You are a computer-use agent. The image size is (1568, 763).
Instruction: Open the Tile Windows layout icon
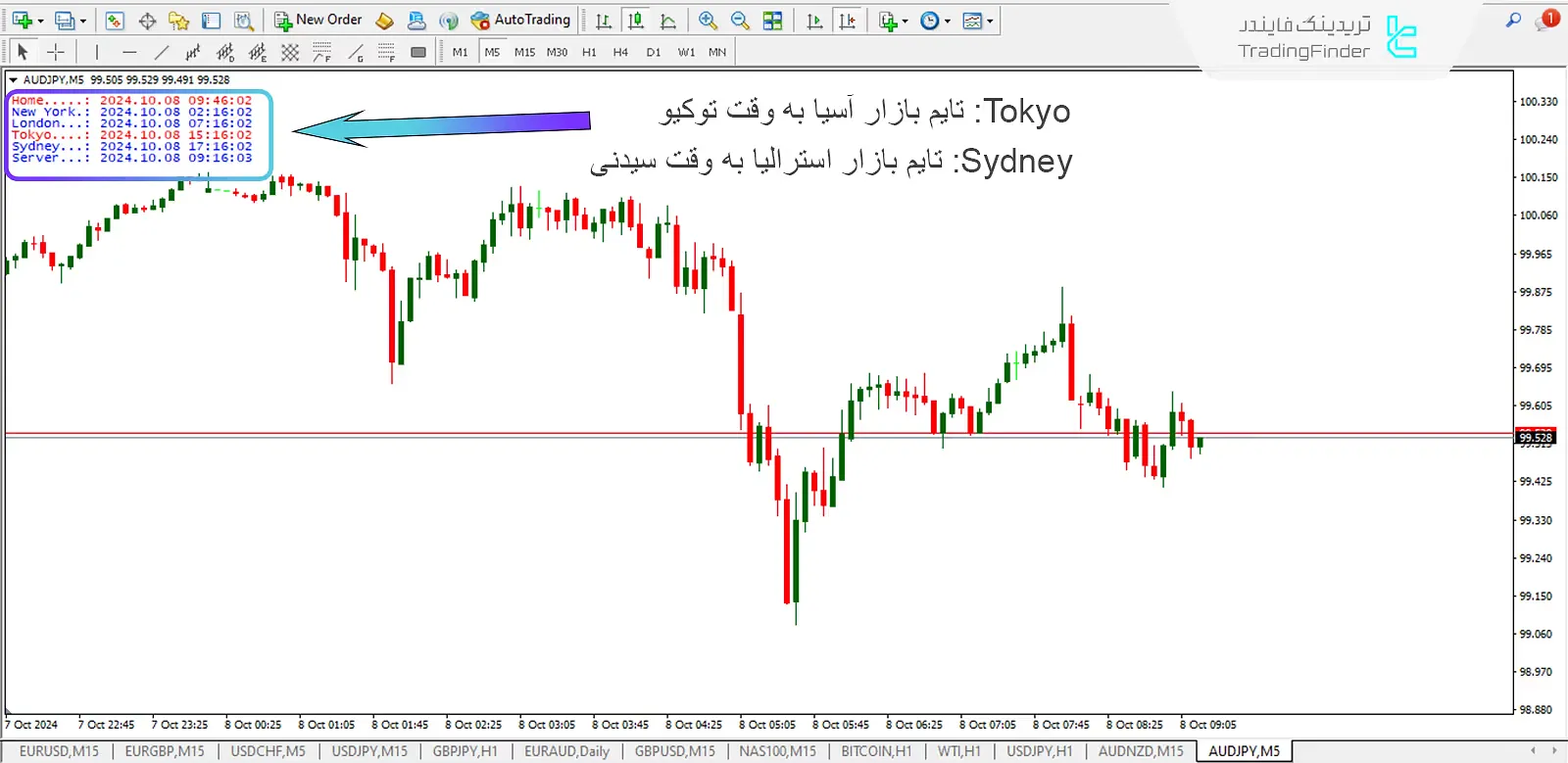[x=773, y=21]
